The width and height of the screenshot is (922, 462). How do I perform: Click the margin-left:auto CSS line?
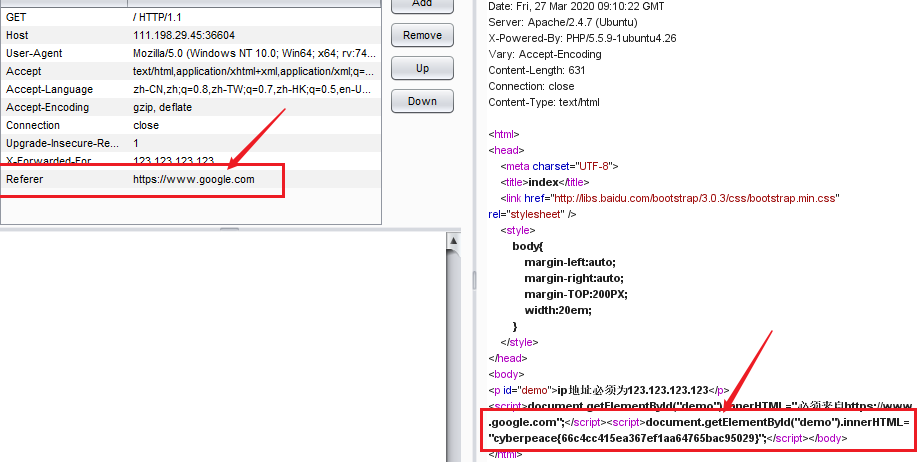click(570, 262)
